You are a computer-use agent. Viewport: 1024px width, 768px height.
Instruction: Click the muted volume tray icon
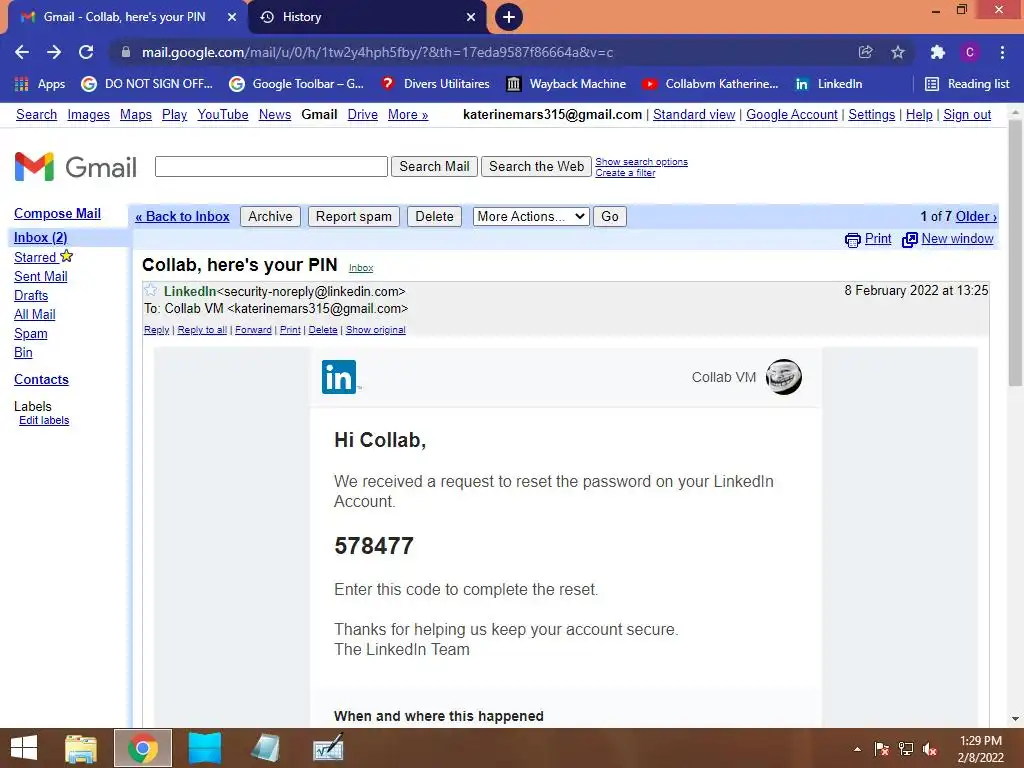click(x=930, y=749)
